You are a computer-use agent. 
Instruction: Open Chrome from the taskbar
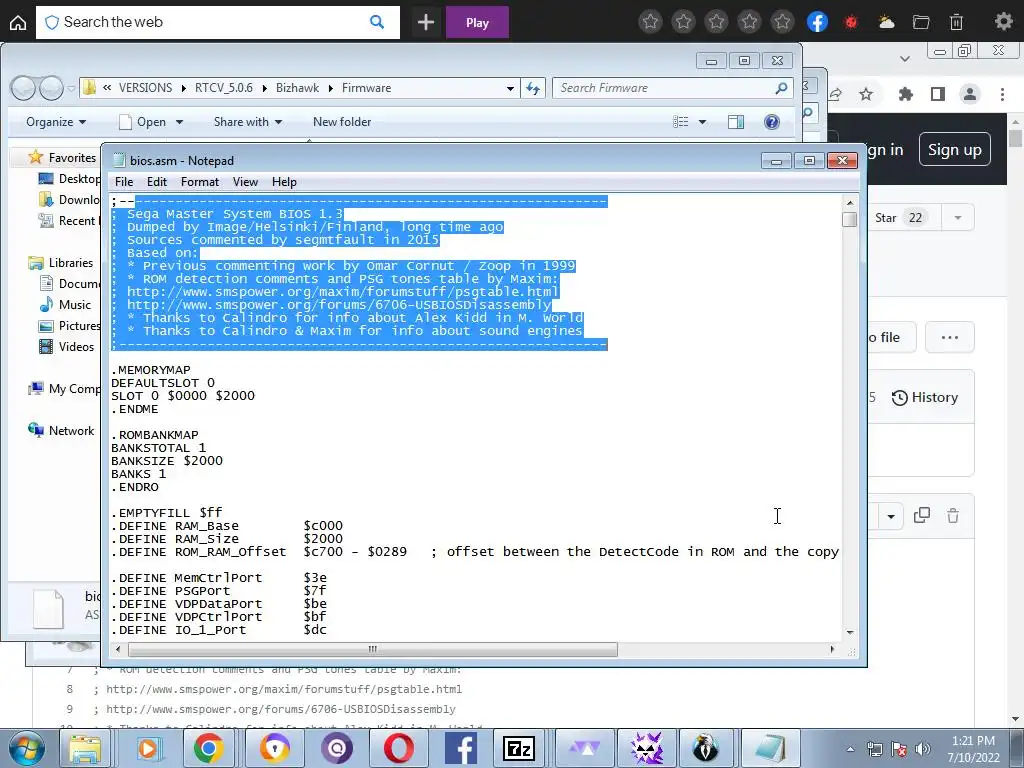point(208,748)
